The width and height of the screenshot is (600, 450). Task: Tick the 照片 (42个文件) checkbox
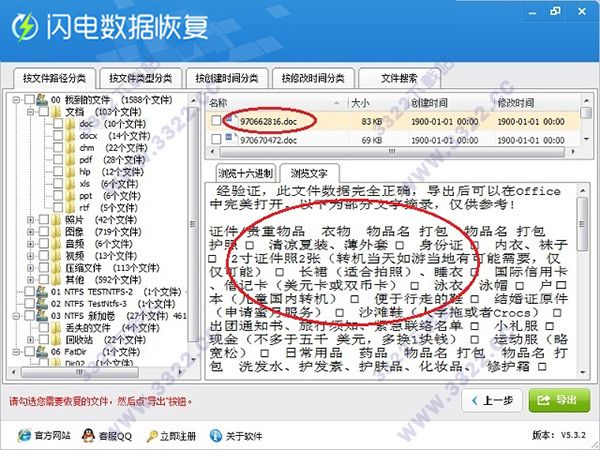[x=44, y=220]
